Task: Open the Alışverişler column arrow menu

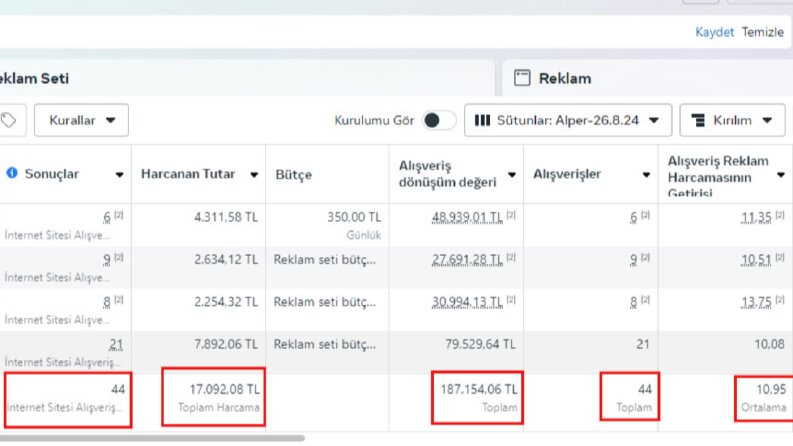Action: point(646,175)
